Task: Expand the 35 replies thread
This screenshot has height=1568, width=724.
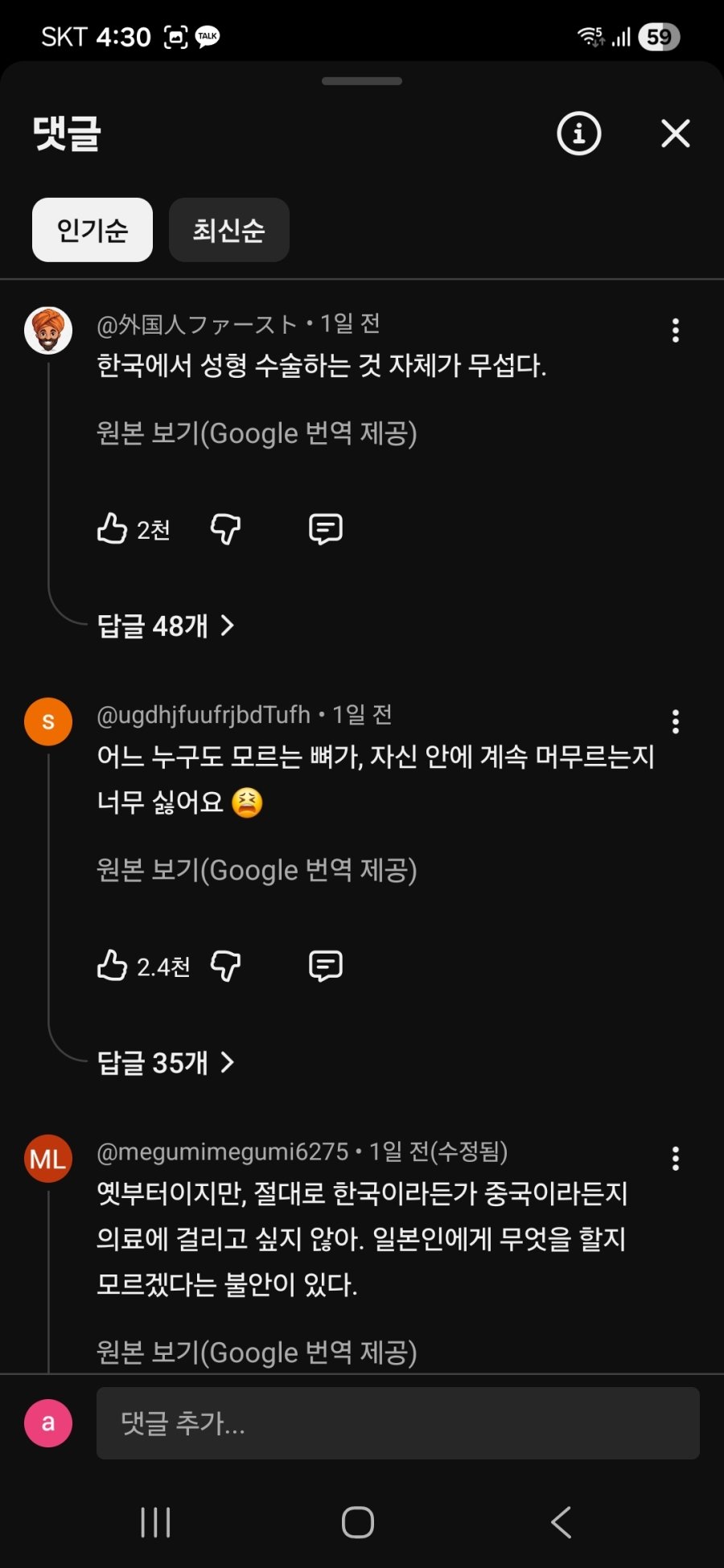Action: pyautogui.click(x=165, y=1062)
